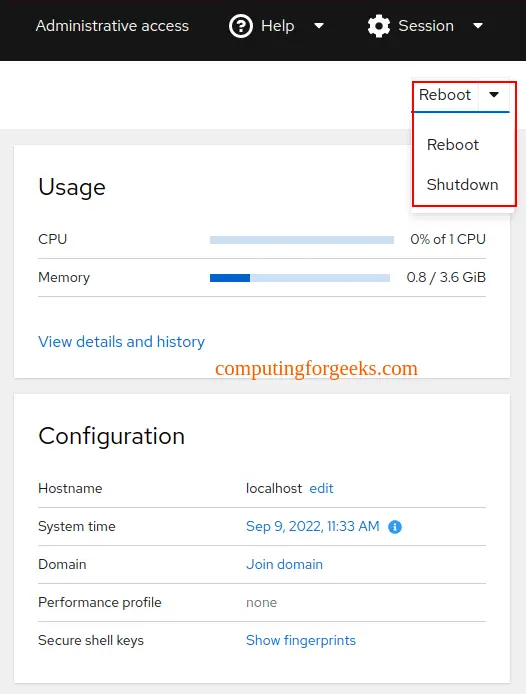Expand the Help dropdown arrow
This screenshot has height=694, width=526.
(319, 26)
